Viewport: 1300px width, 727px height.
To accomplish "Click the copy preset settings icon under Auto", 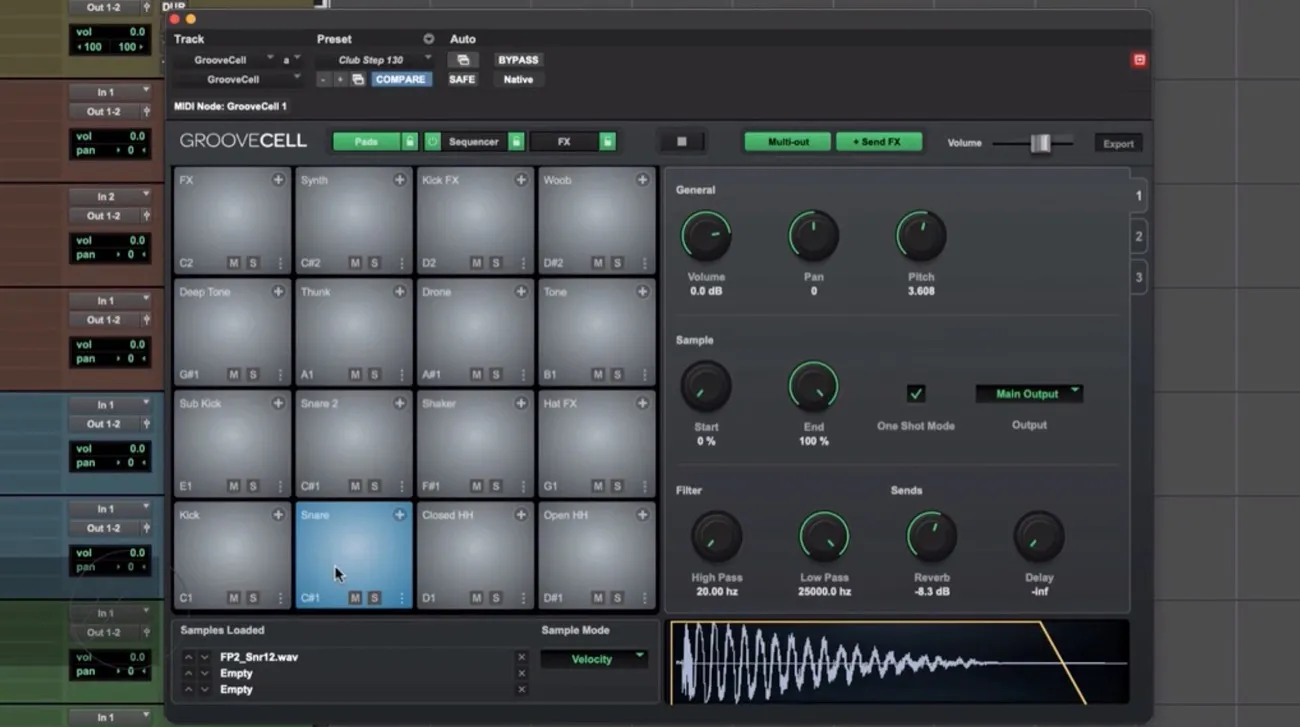I will click(463, 59).
